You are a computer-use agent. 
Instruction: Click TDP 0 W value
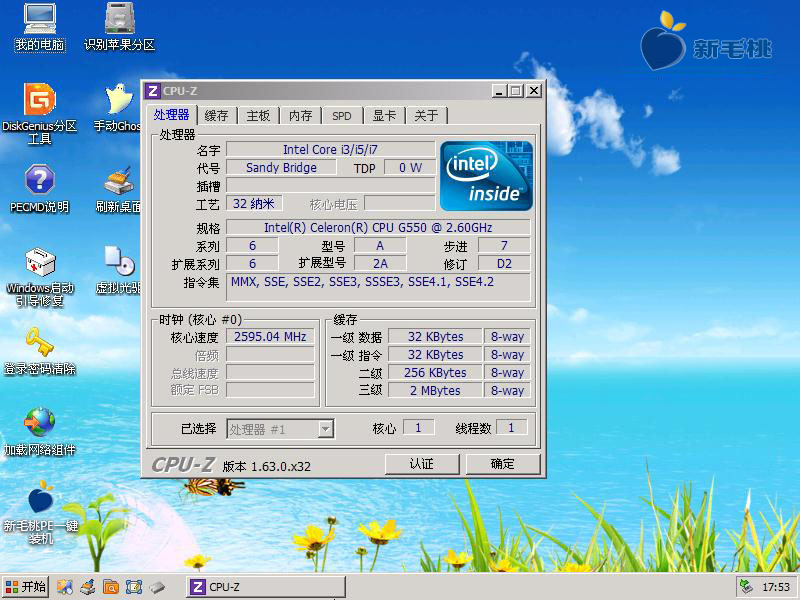(410, 167)
